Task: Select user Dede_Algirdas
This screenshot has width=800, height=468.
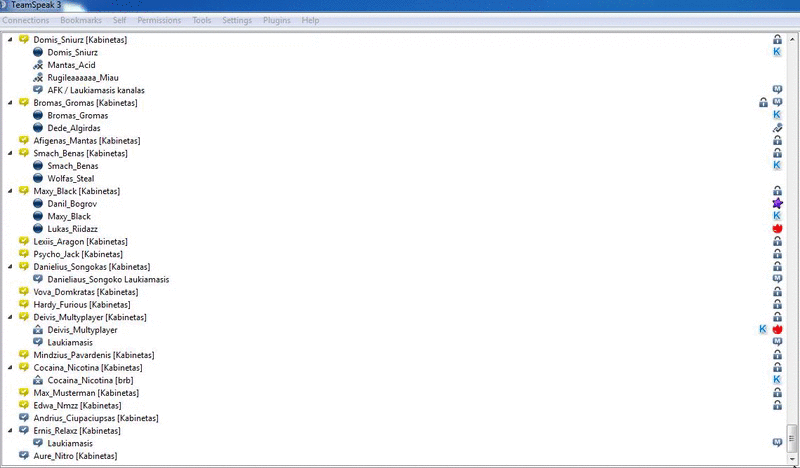Action: (74, 128)
